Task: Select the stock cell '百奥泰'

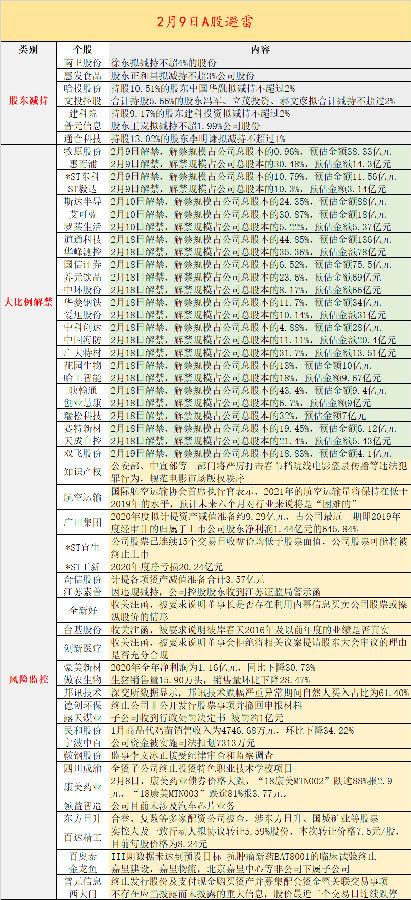Action: pyautogui.click(x=82, y=854)
